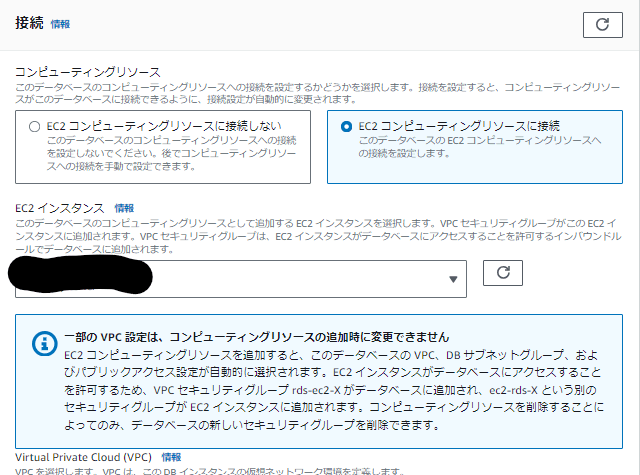
Task: Click the blue info circle icon in the VPC notice
Action: pos(44,344)
